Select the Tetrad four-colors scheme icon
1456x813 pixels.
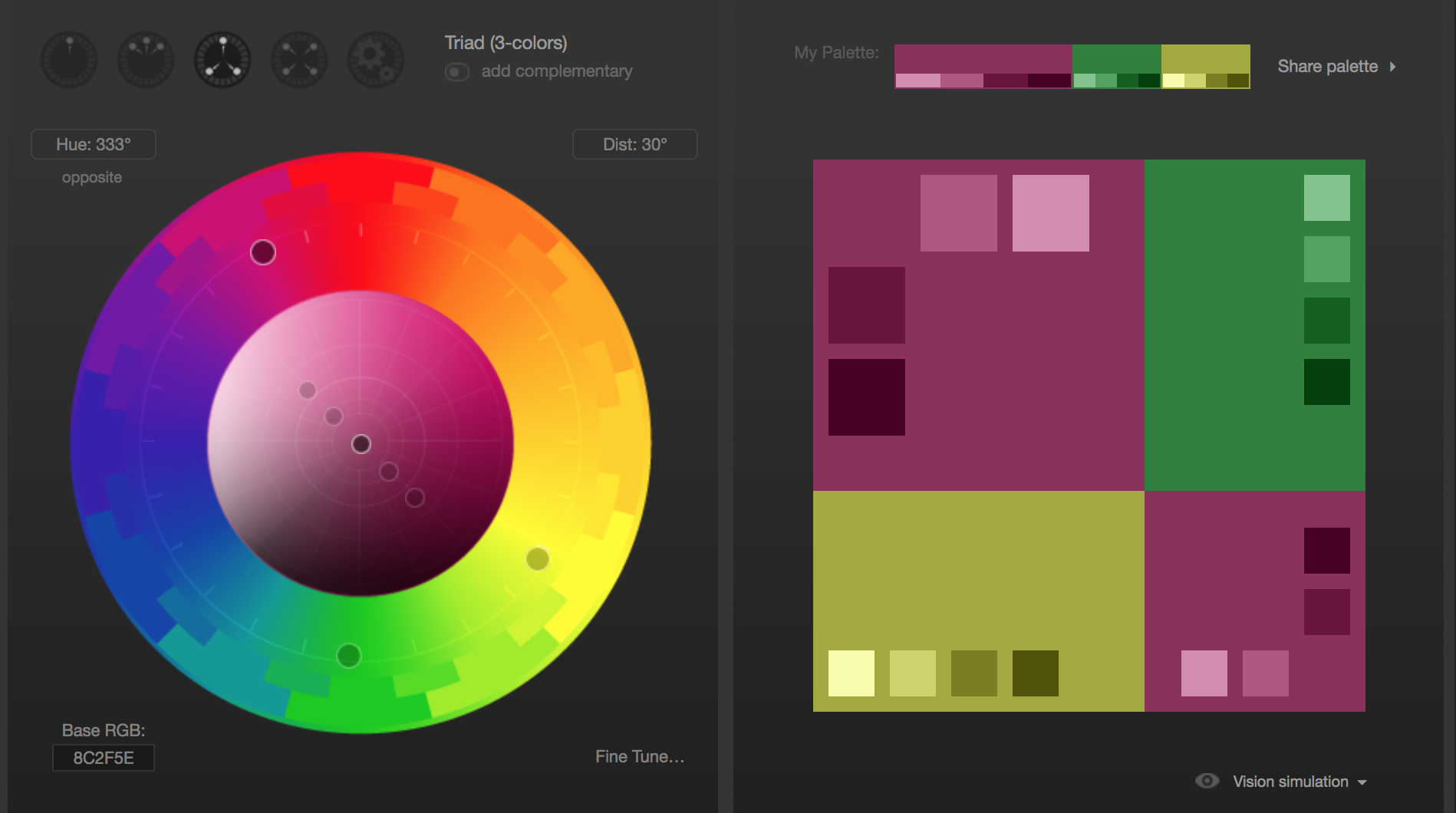click(298, 60)
